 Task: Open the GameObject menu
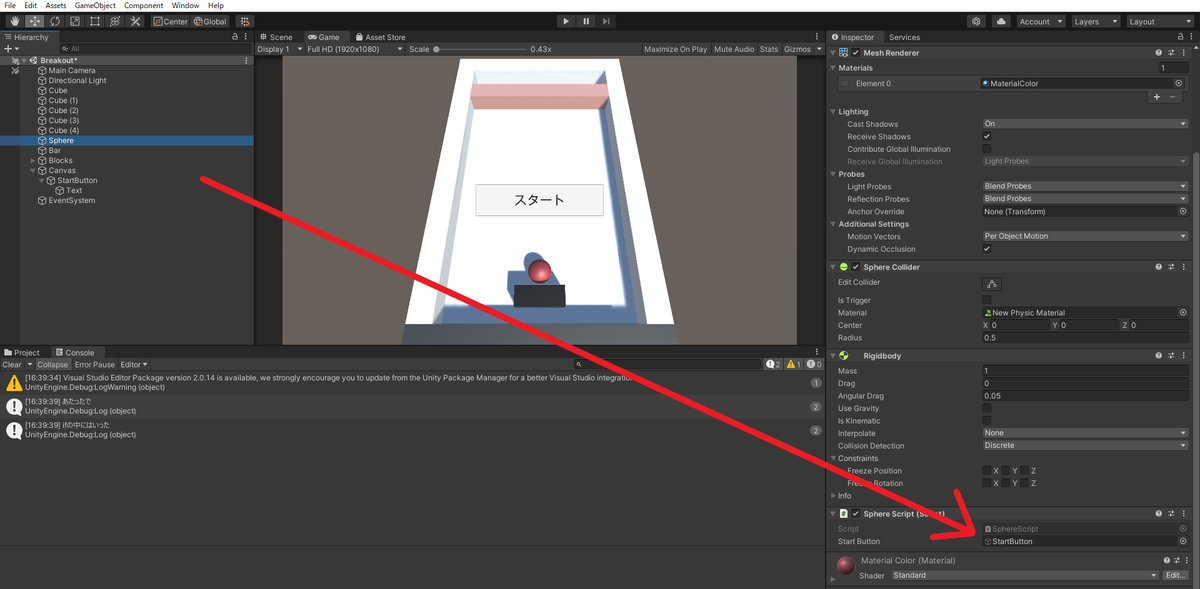(x=95, y=6)
